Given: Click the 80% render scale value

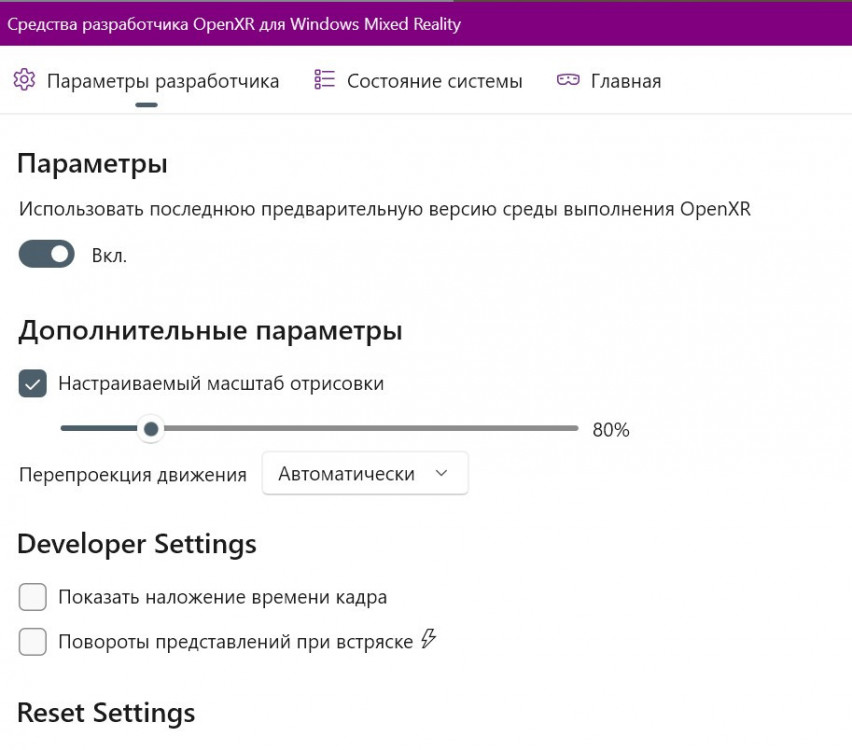Looking at the screenshot, I should pos(611,431).
